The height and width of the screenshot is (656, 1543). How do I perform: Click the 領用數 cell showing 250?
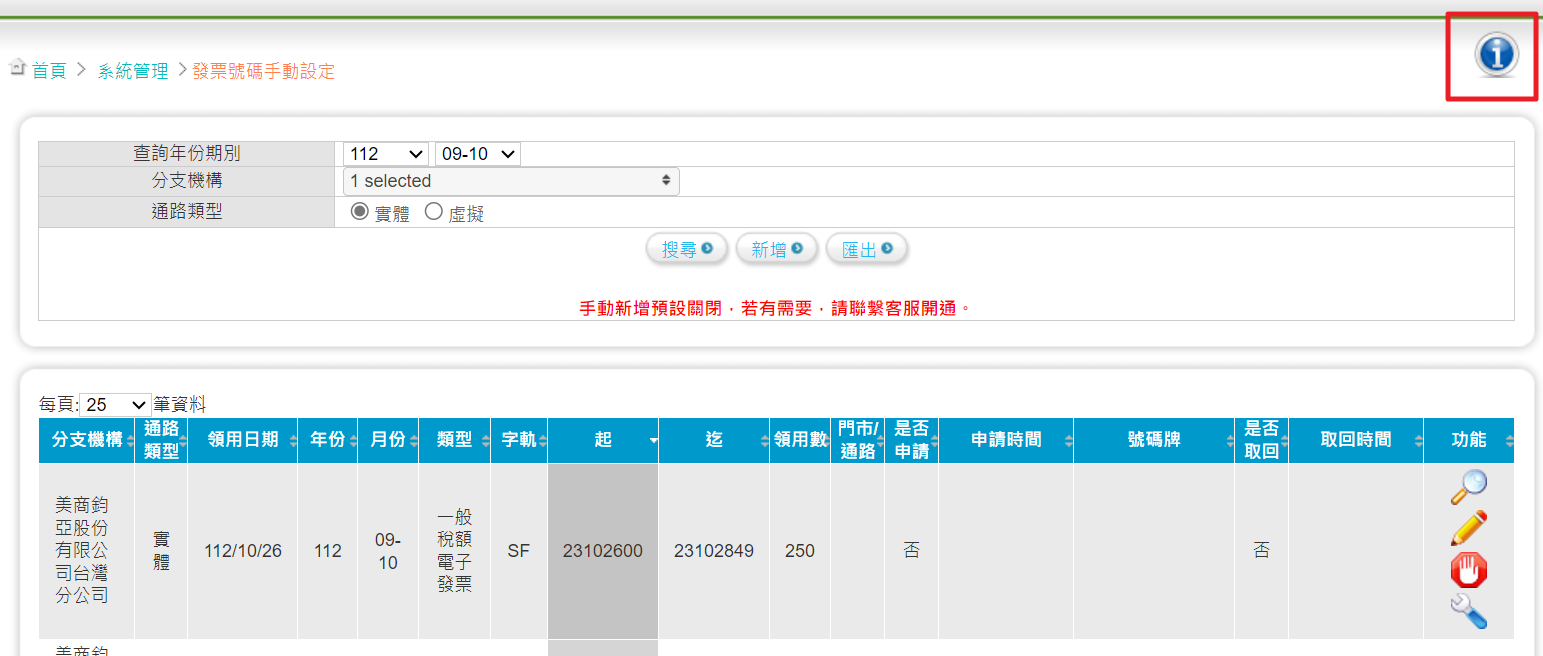800,551
